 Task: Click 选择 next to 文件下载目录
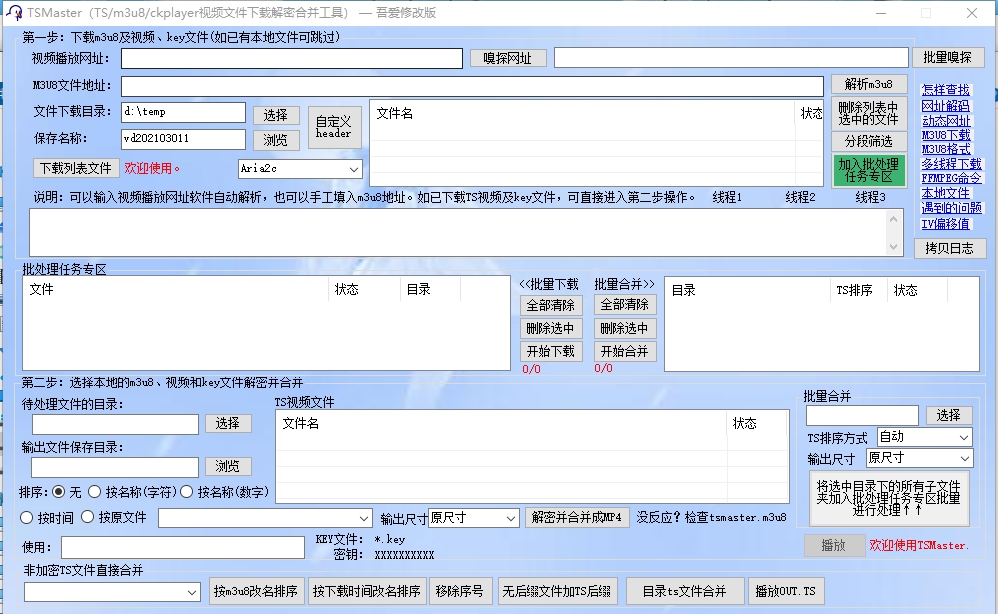click(x=276, y=115)
